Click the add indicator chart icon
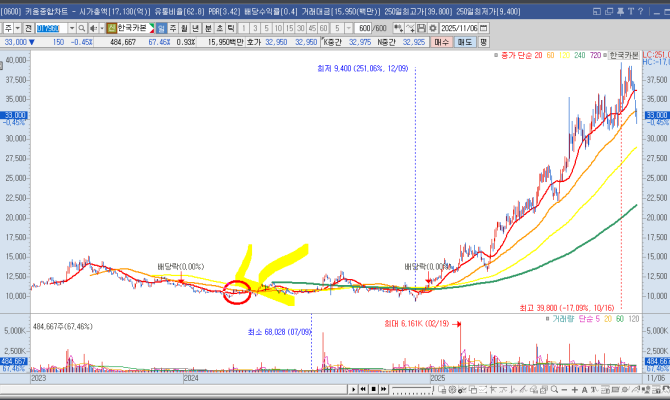Image resolution: width=670 pixels, height=400 pixels. coord(398,28)
